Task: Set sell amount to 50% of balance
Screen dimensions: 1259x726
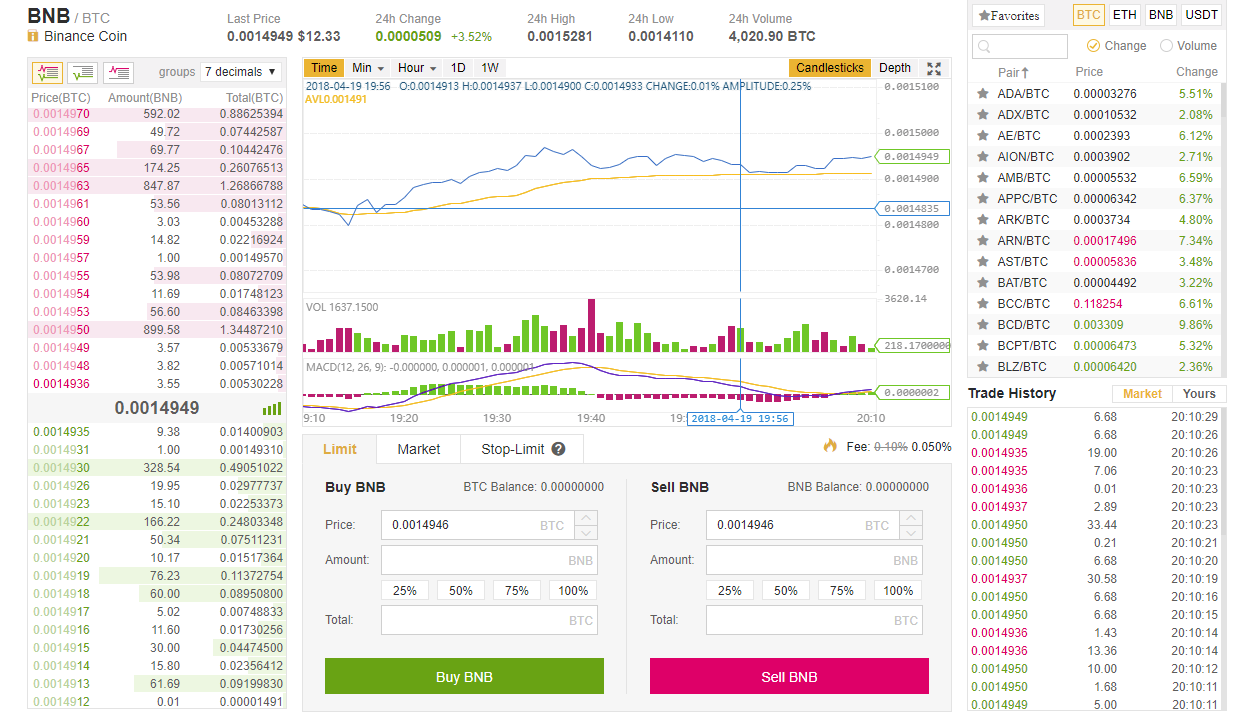Action: click(x=786, y=590)
